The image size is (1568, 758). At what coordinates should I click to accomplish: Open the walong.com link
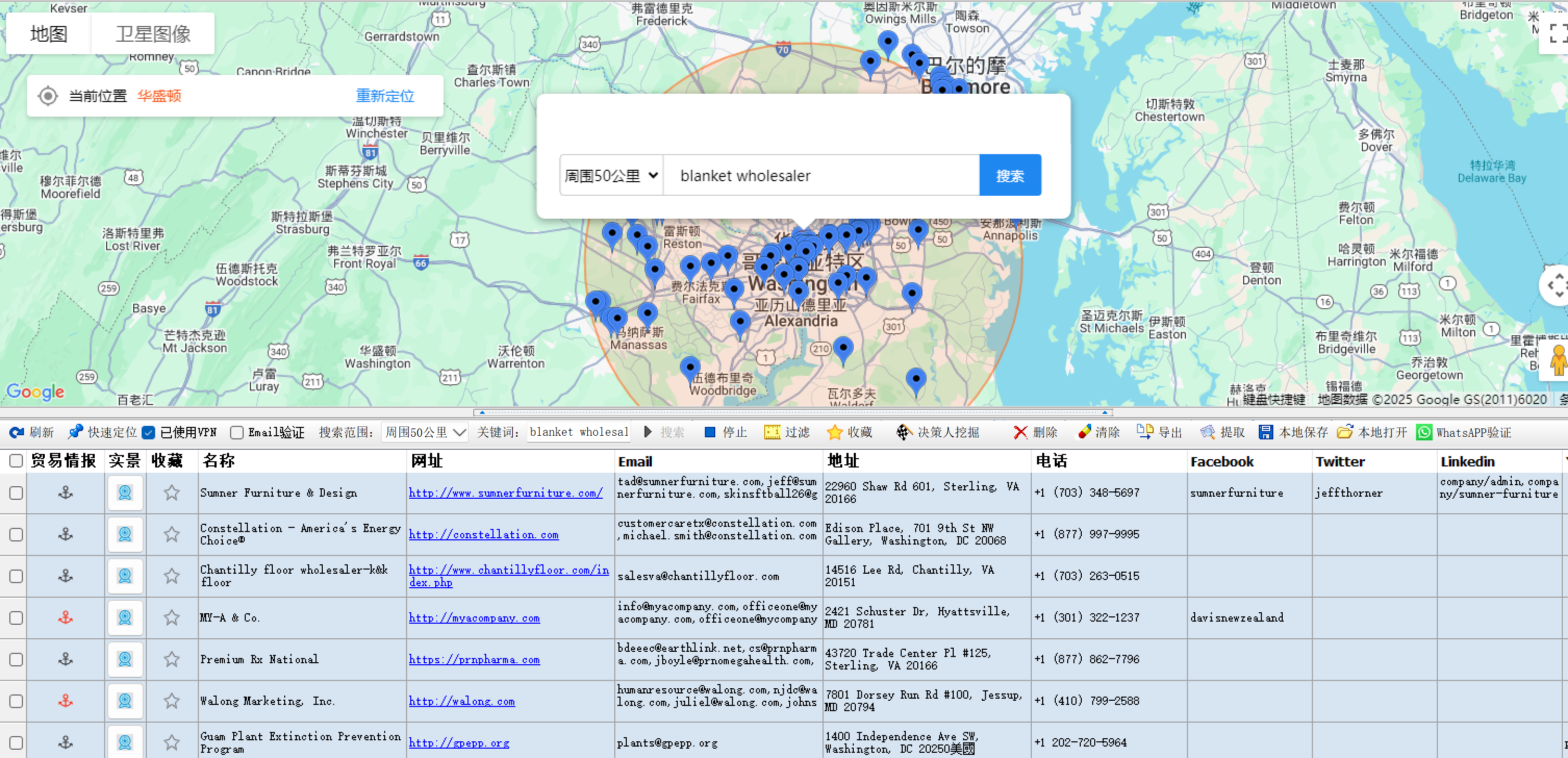tap(461, 701)
